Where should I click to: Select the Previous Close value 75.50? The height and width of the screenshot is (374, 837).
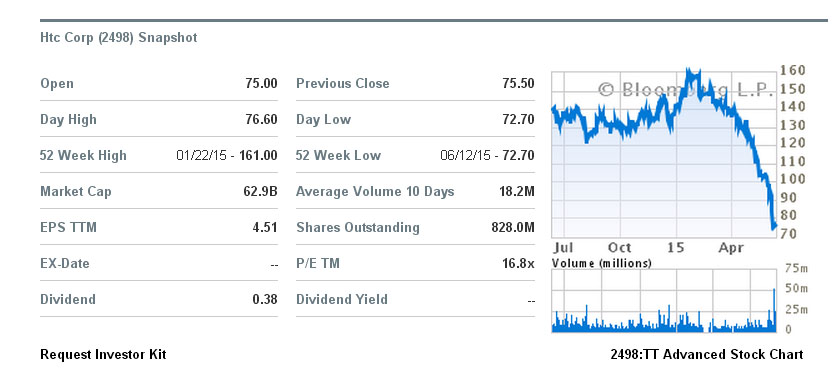point(518,84)
